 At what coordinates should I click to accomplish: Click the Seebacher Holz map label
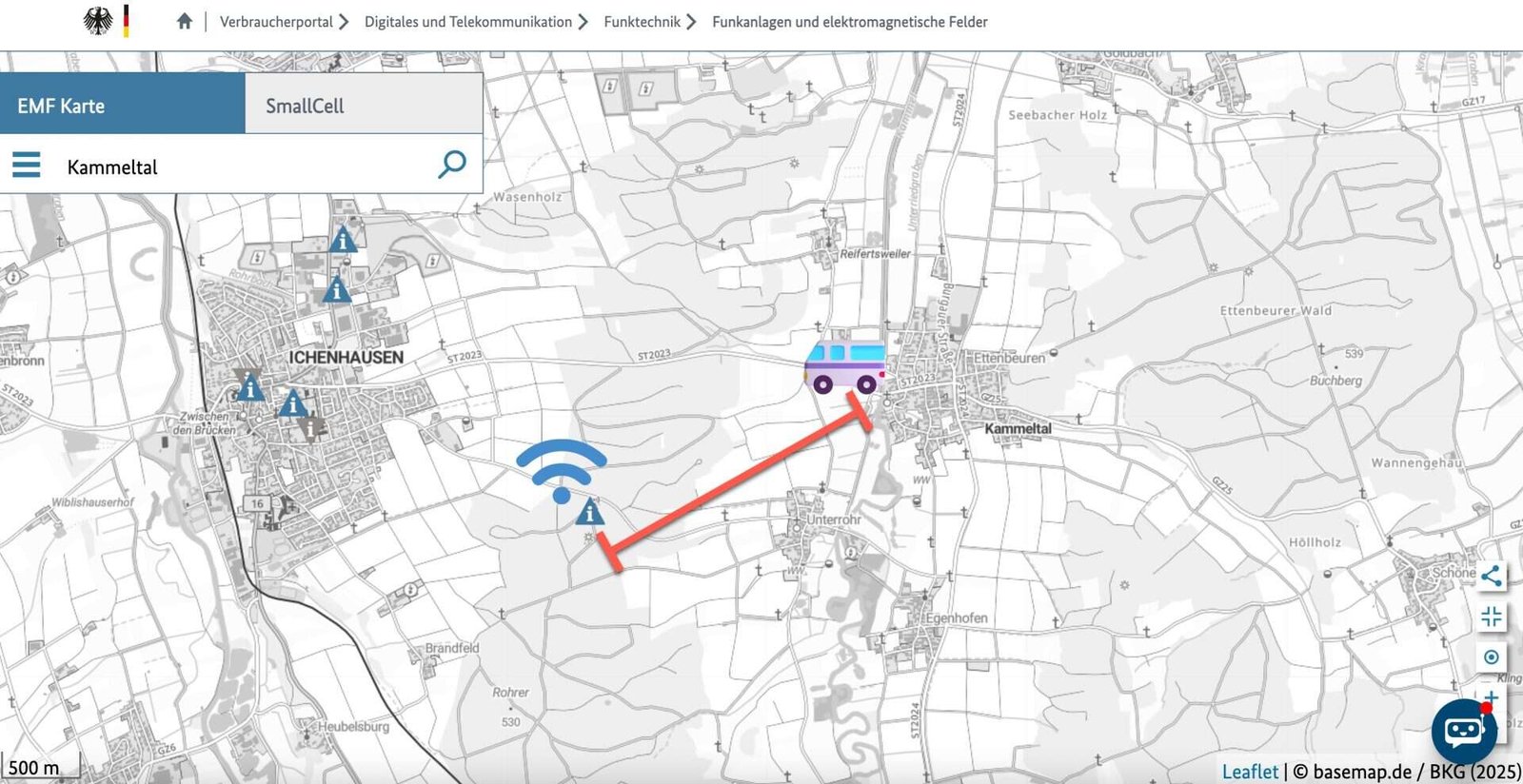pos(1058,115)
